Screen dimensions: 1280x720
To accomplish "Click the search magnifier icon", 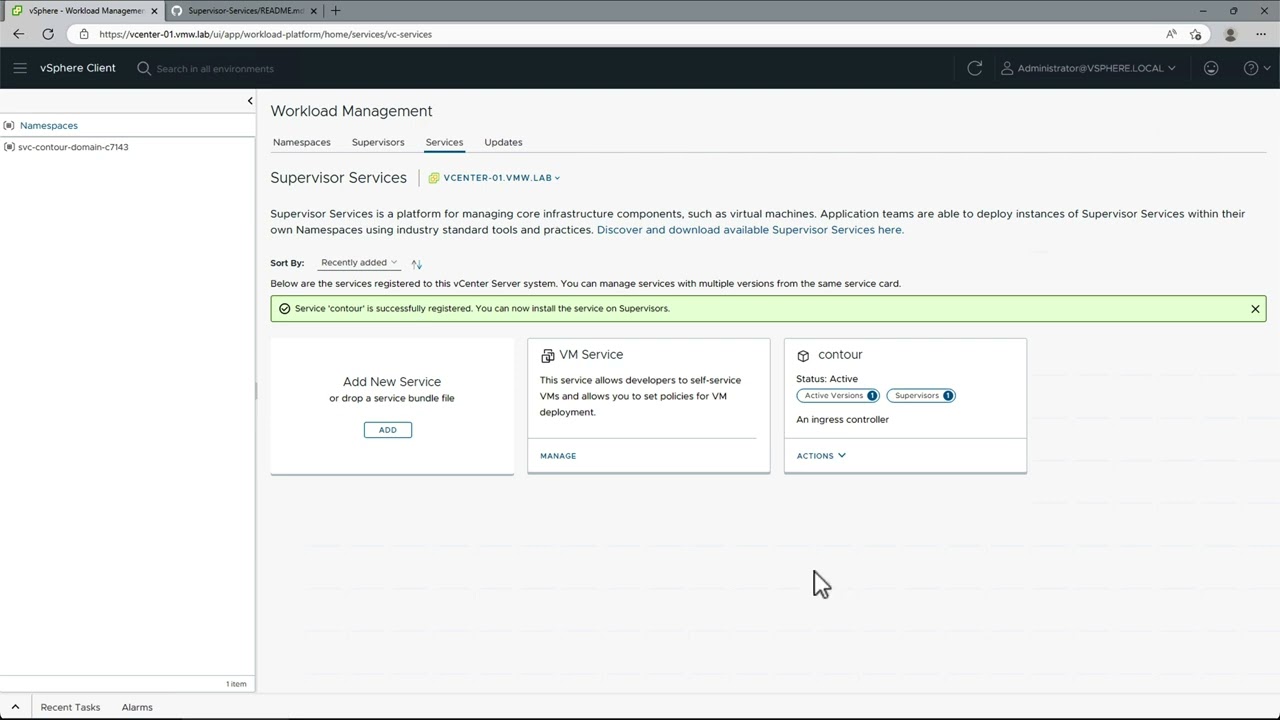I will click(144, 68).
